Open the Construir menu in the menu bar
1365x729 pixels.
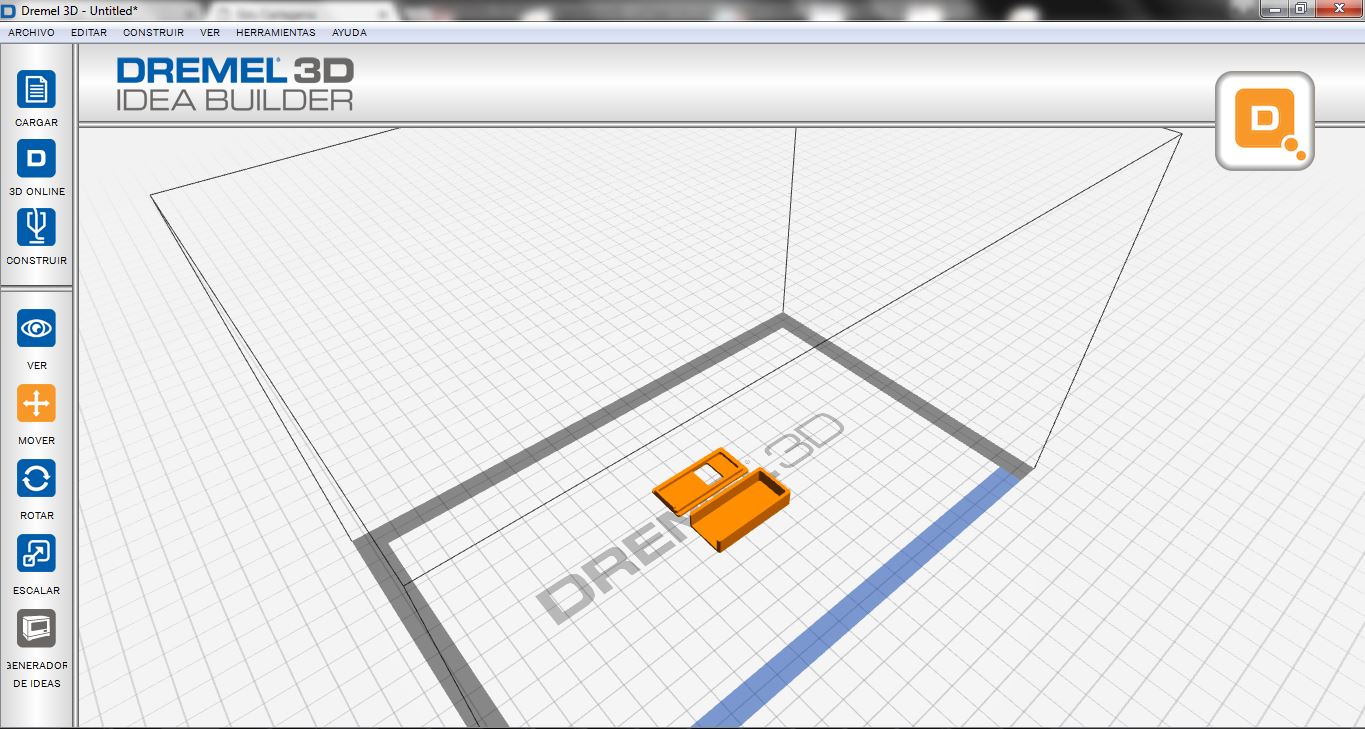153,32
